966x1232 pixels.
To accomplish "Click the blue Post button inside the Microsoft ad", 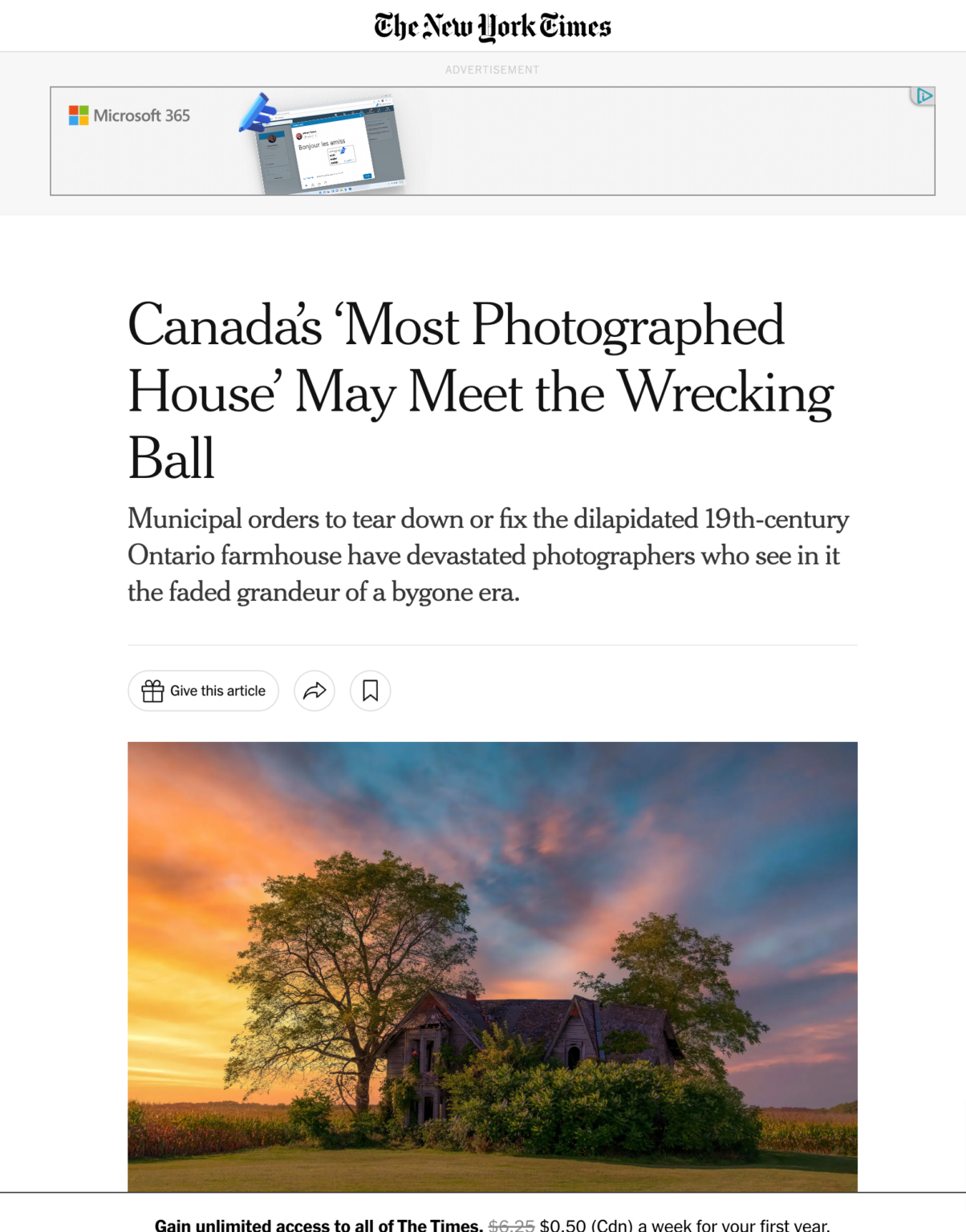I will pos(367,176).
